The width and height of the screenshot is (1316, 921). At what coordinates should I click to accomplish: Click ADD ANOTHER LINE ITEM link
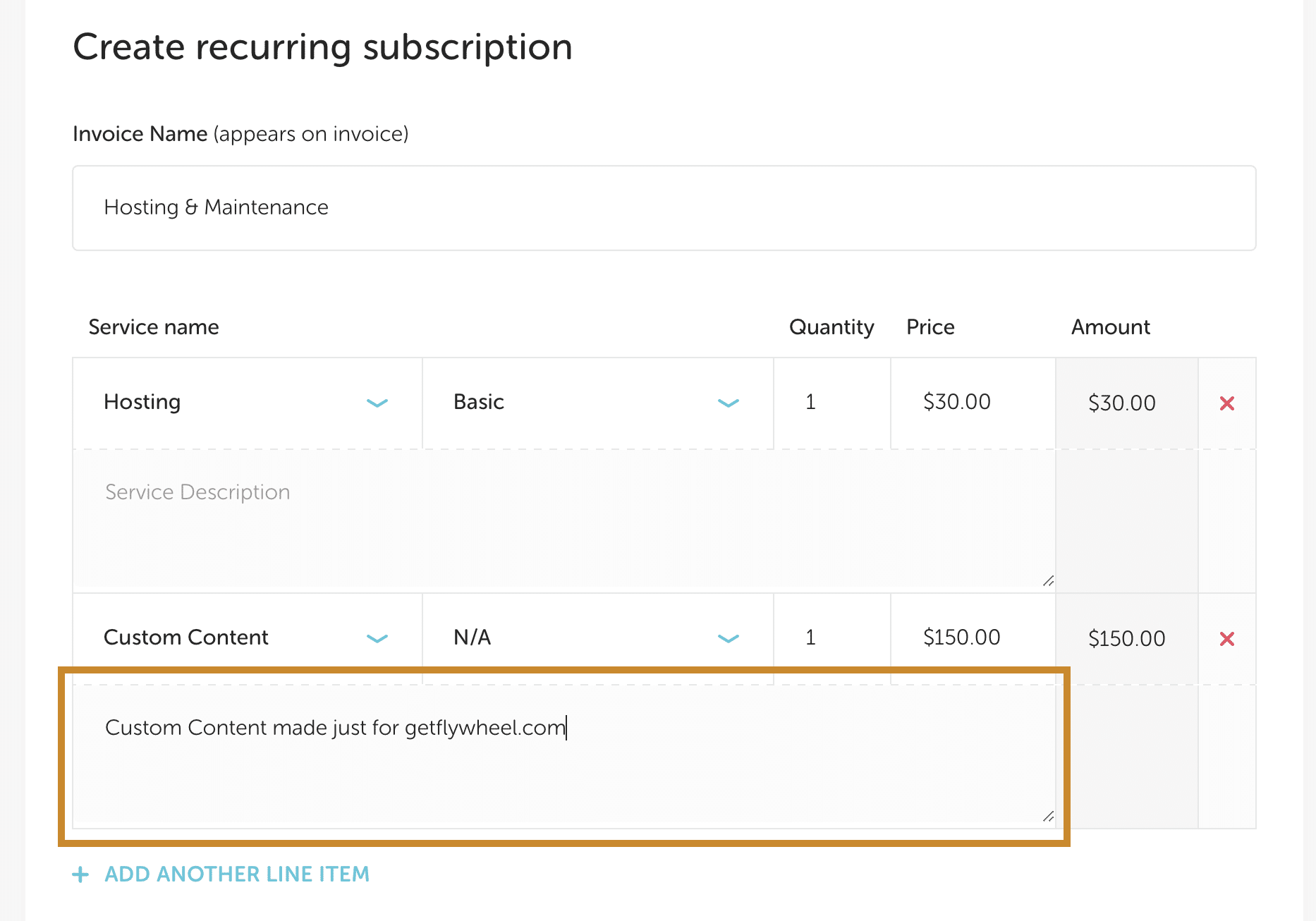[x=237, y=874]
